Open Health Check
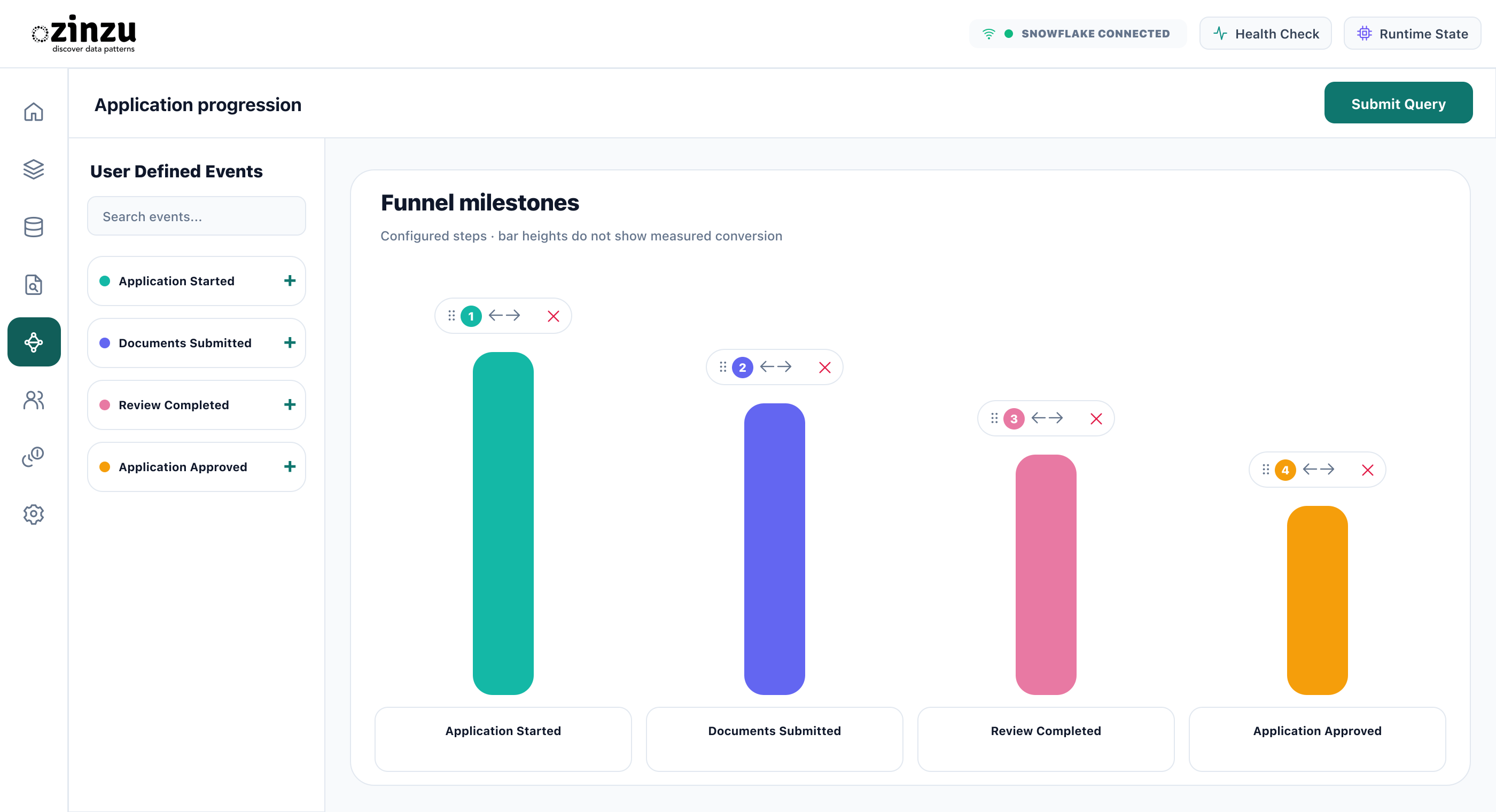 1265,34
